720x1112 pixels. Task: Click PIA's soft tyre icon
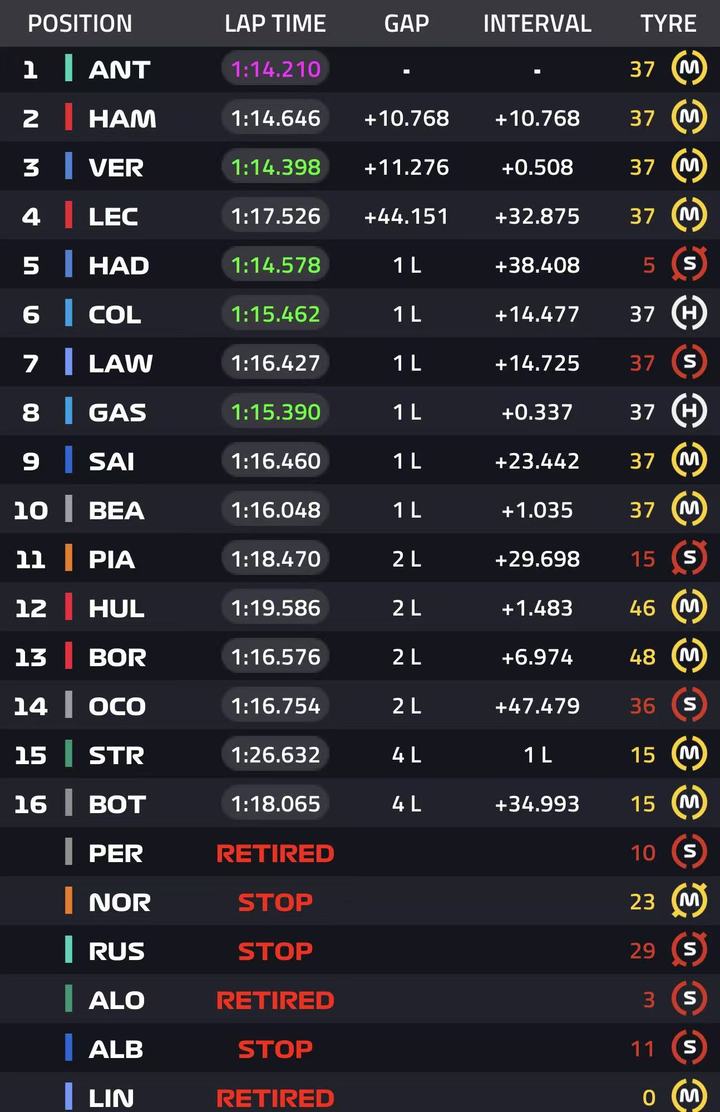689,558
